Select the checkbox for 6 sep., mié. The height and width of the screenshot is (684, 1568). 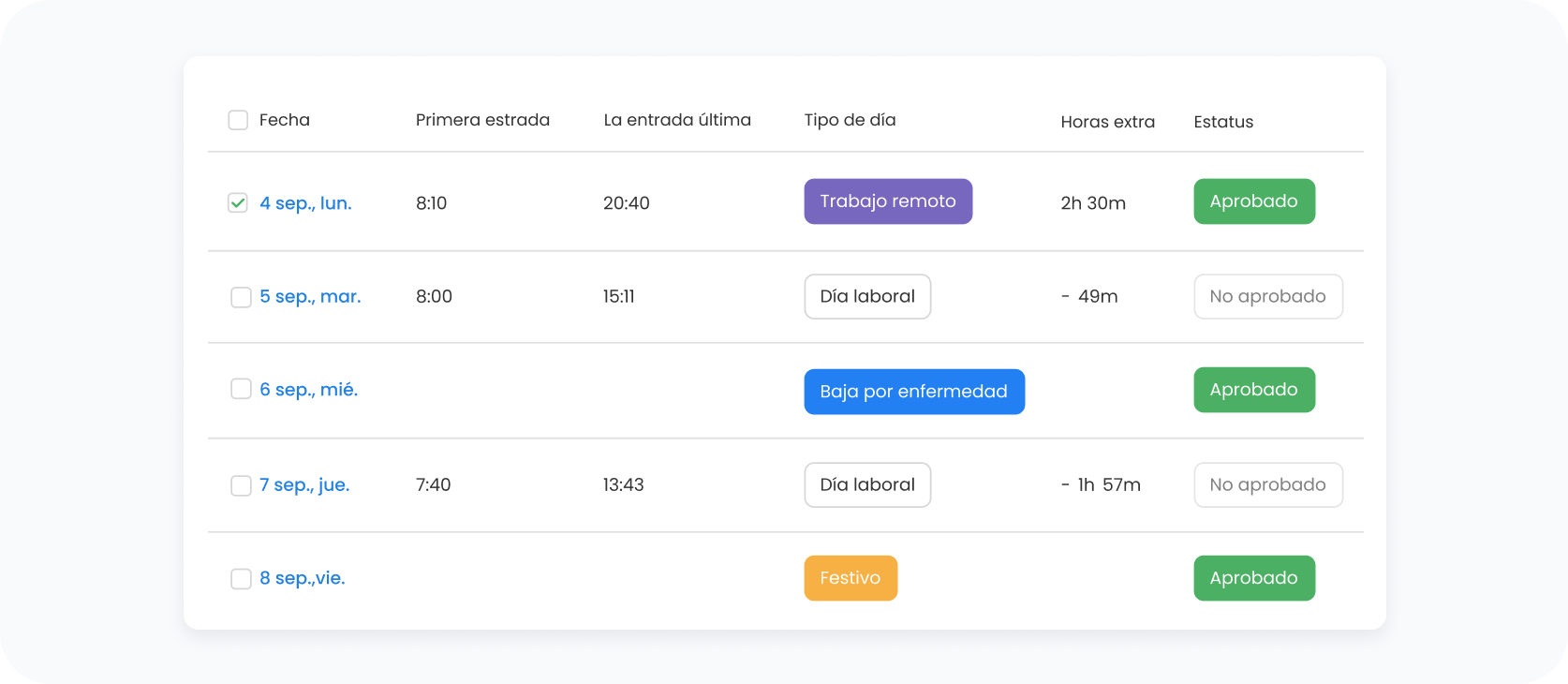[241, 389]
